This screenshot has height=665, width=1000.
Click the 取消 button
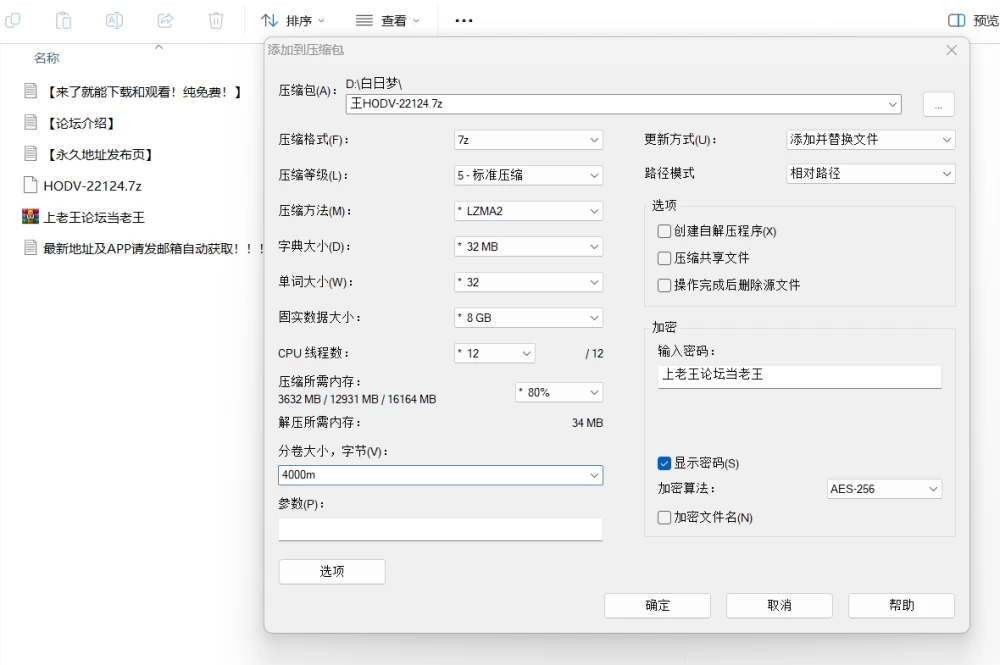point(779,605)
